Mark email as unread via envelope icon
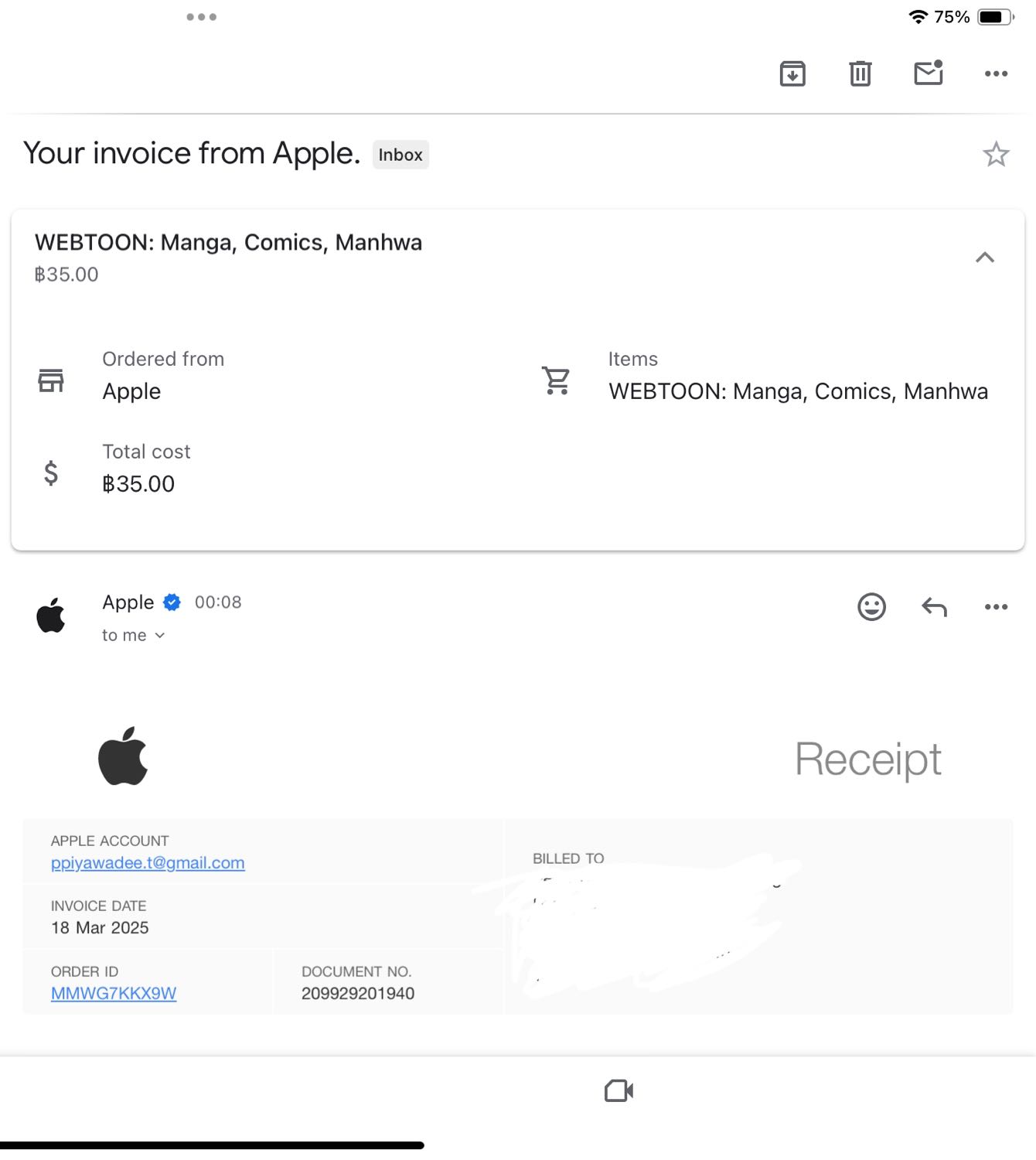The width and height of the screenshot is (1036, 1160). (929, 73)
